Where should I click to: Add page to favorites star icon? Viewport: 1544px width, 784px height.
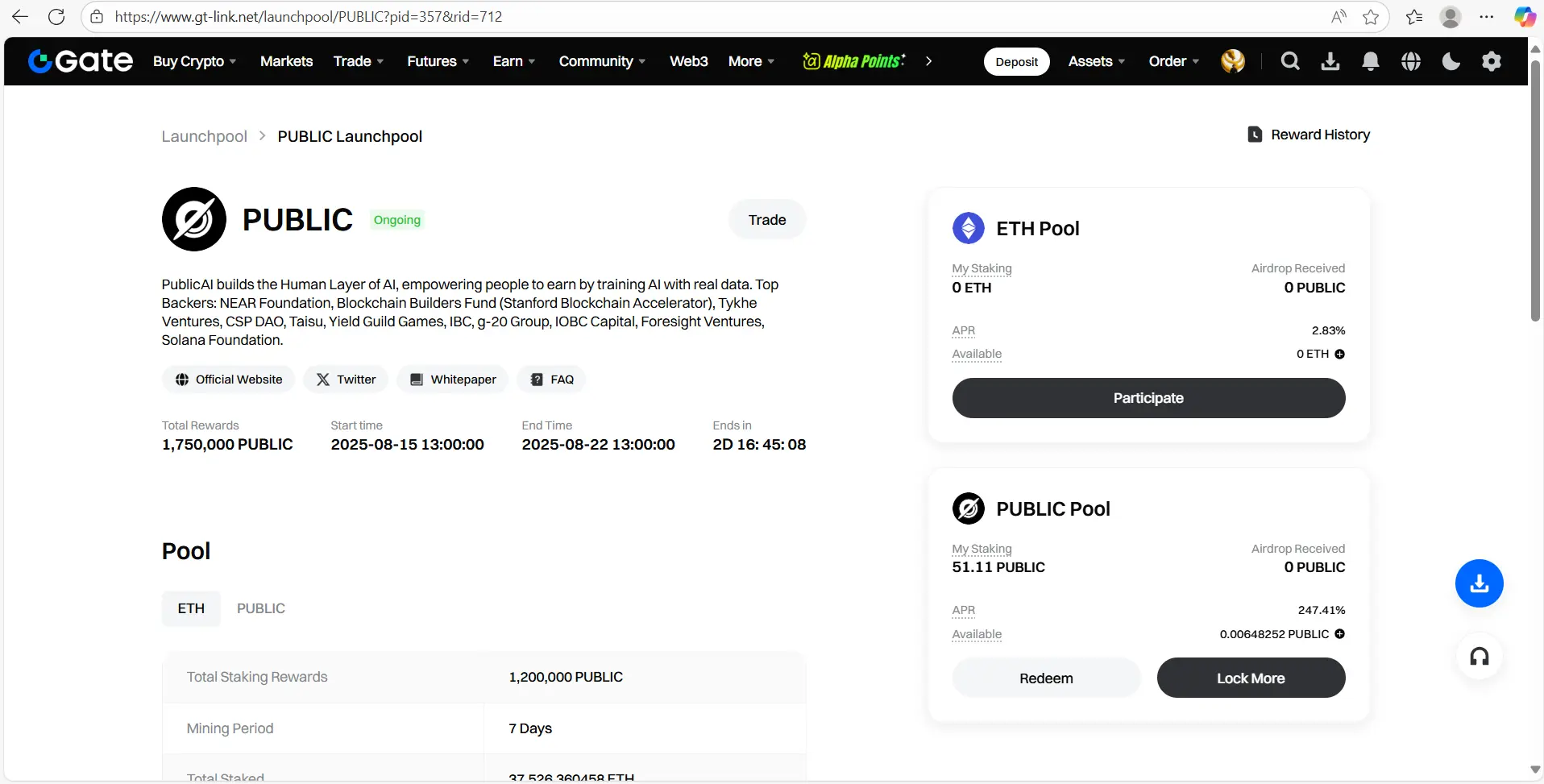click(1371, 16)
